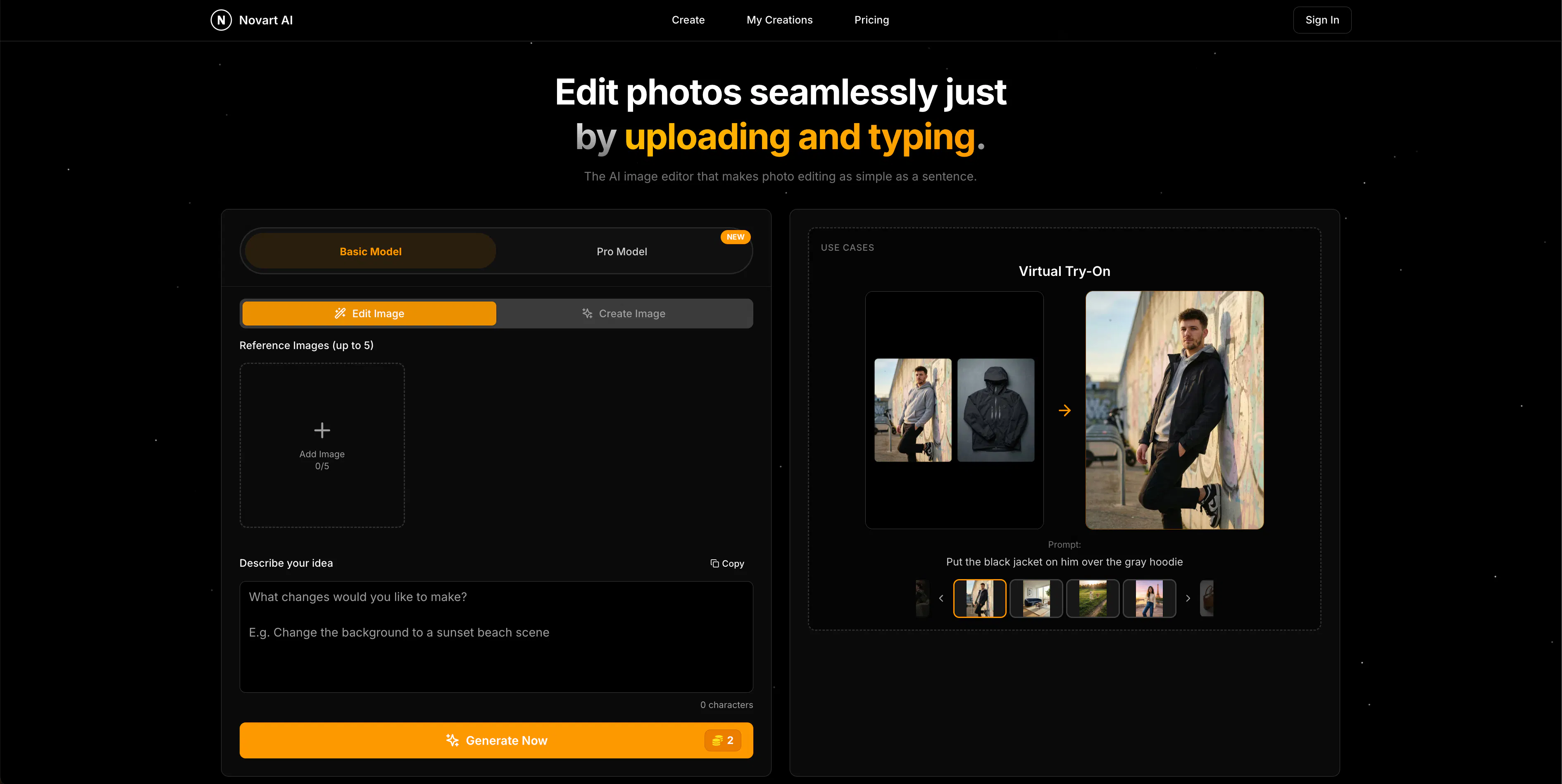The width and height of the screenshot is (1562, 784).
Task: Select the virtual try-on man thumbnail
Action: [979, 599]
